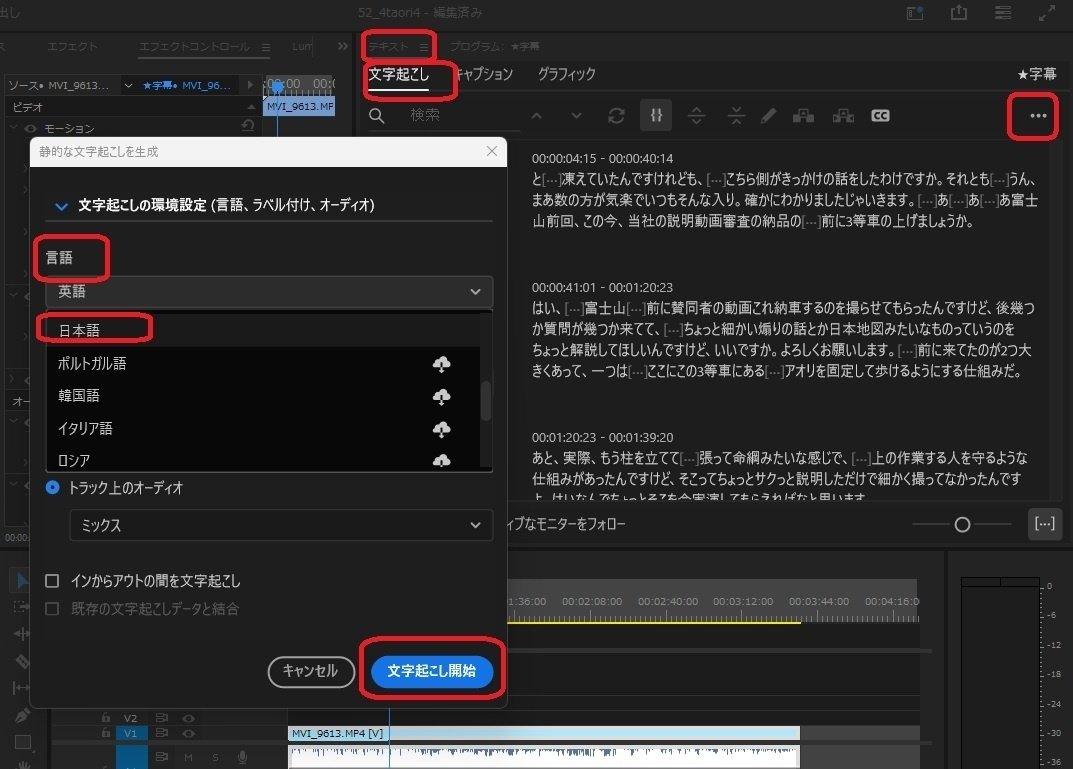1073x769 pixels.
Task: Click the download cloud icon for ポルトガル語
Action: point(441,364)
